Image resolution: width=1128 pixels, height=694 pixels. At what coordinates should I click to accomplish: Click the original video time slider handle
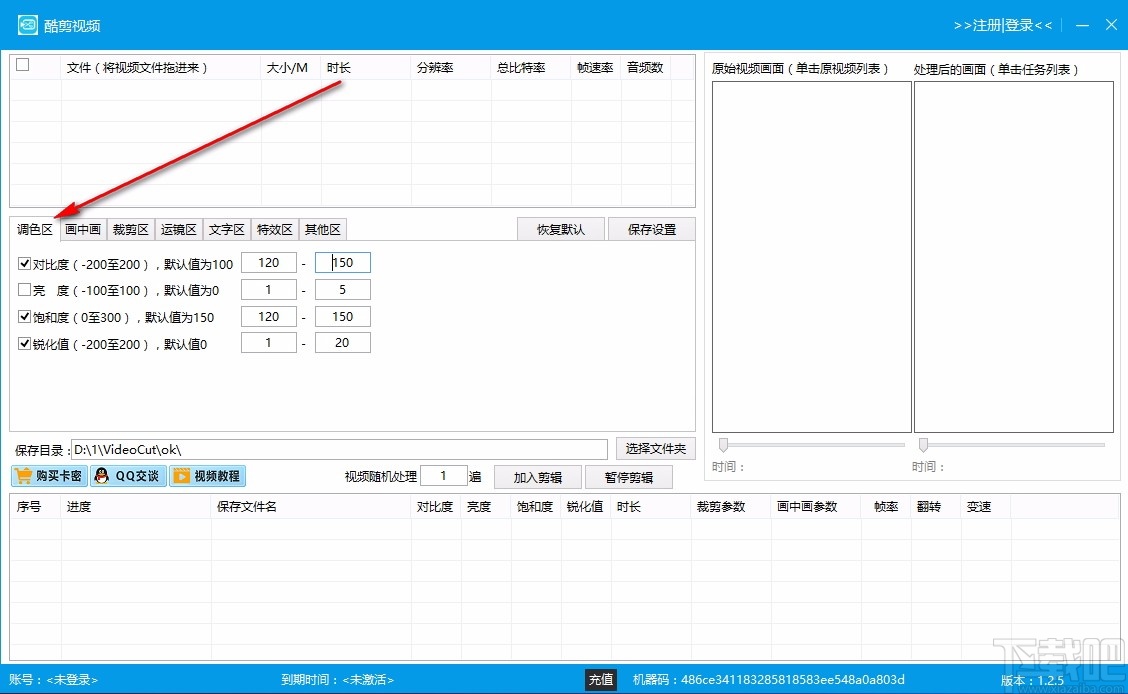(724, 444)
